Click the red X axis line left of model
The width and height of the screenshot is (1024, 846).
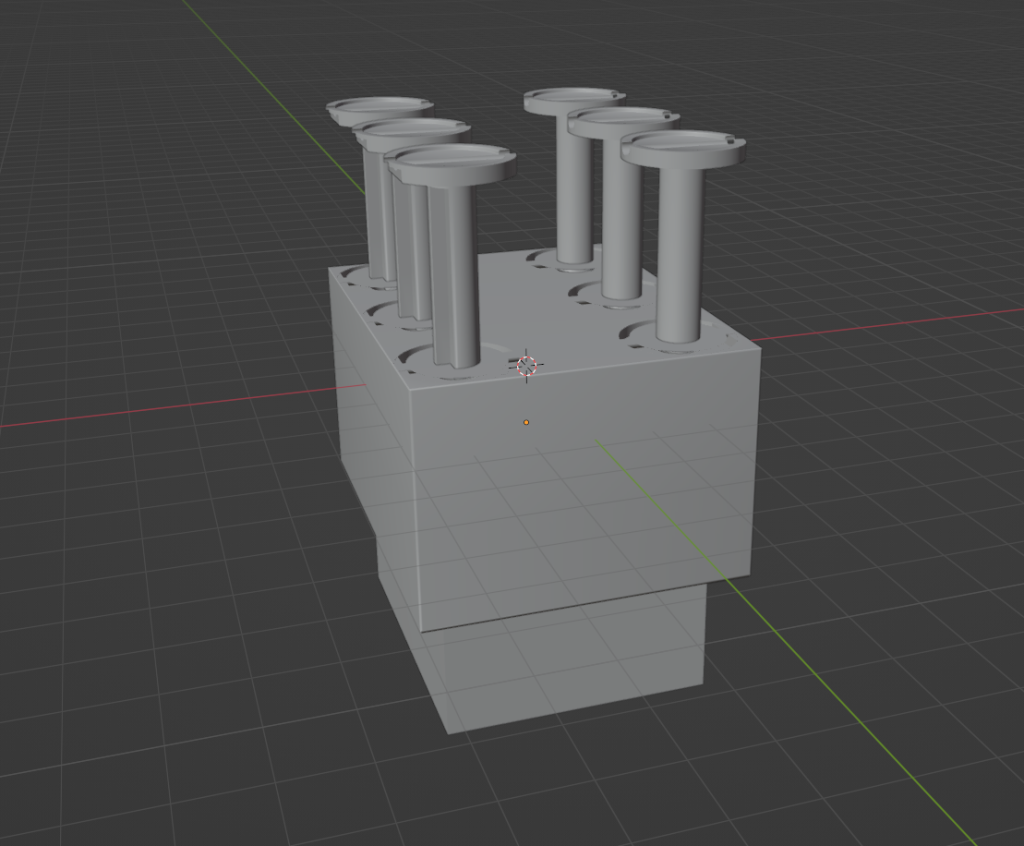point(150,410)
